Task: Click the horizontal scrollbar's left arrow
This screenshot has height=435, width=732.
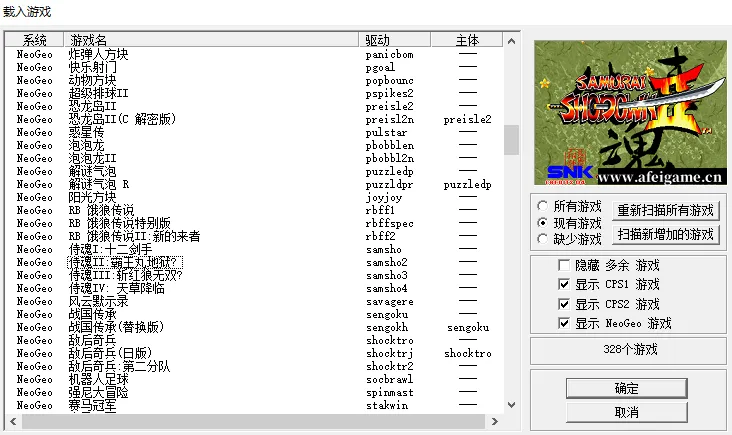Action: [11, 421]
